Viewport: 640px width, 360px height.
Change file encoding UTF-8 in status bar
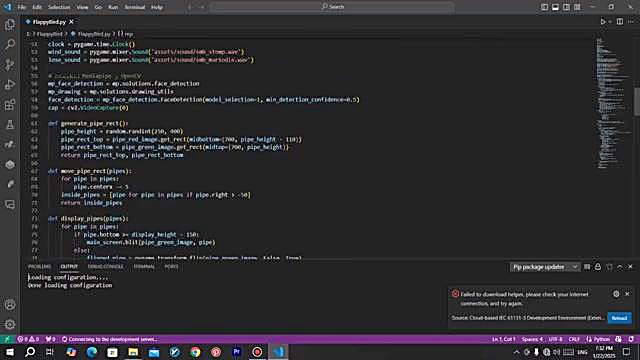[x=556, y=339]
